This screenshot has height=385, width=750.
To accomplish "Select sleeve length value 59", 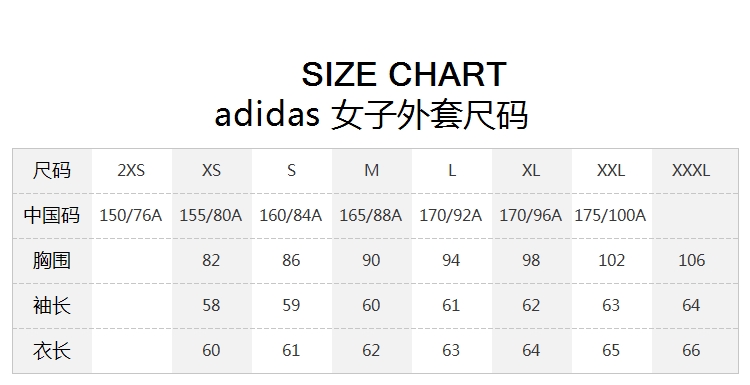I will (291, 305).
